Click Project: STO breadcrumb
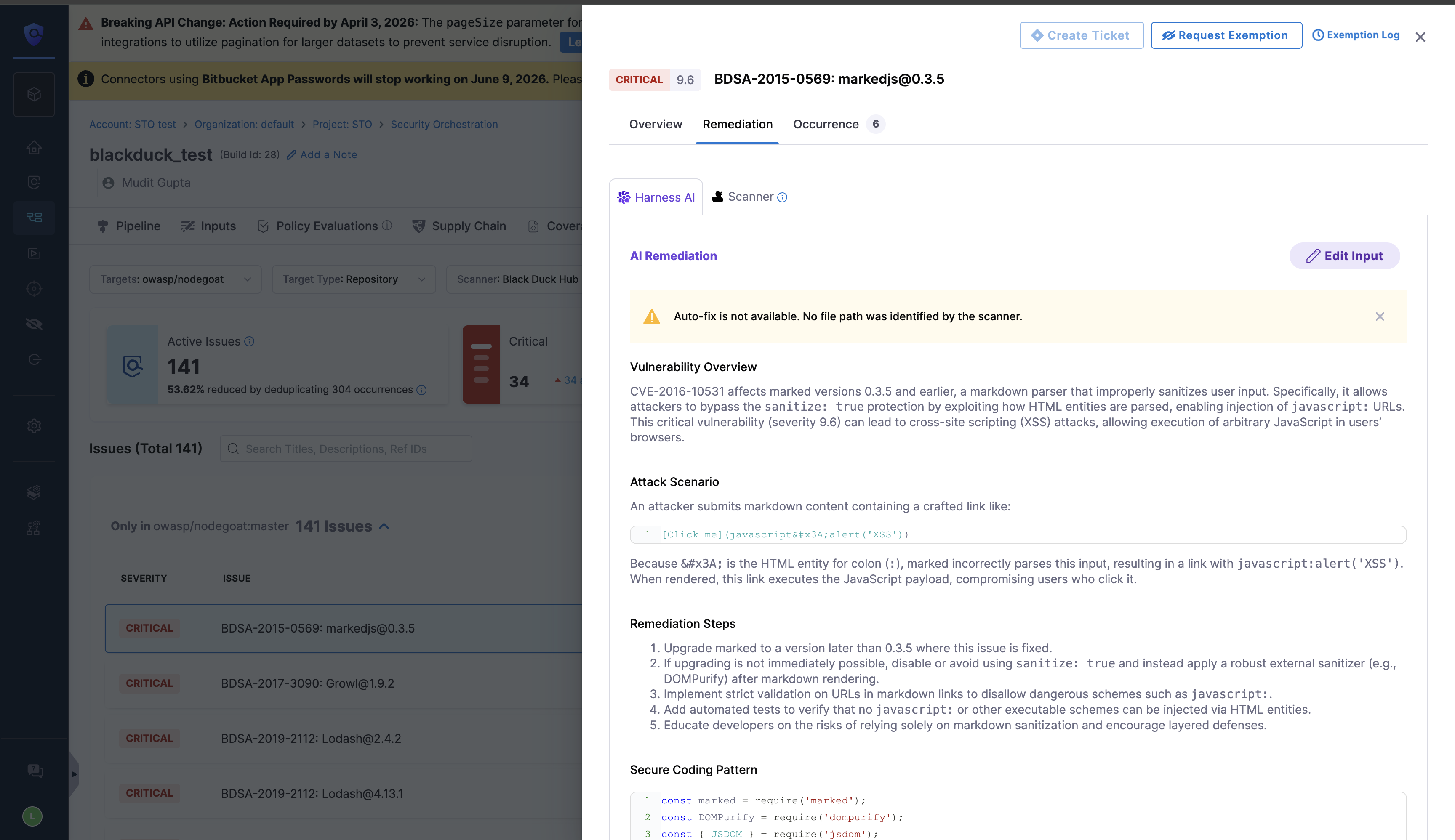 (342, 124)
